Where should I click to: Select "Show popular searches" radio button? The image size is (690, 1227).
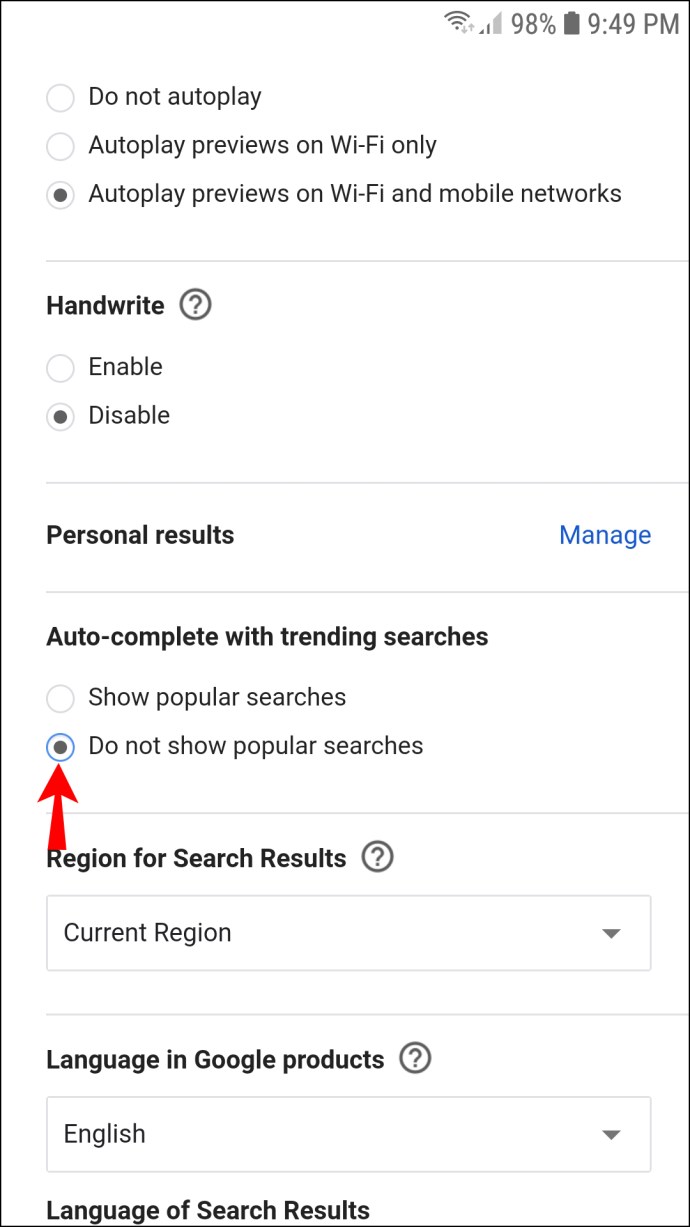coord(61,698)
